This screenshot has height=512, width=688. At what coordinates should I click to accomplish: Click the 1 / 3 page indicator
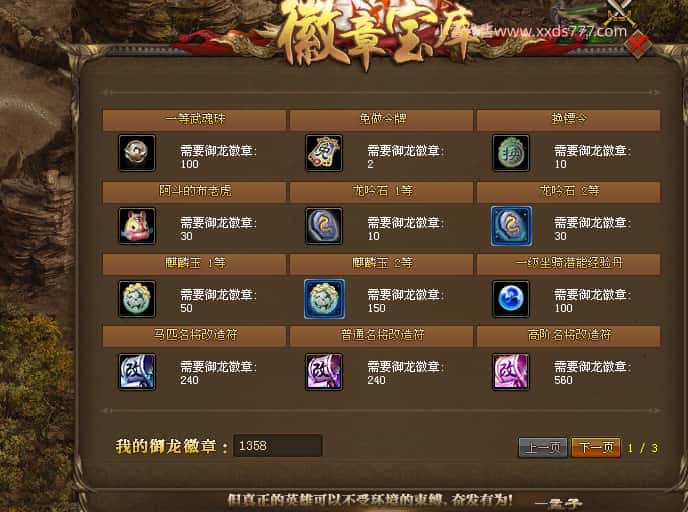642,448
